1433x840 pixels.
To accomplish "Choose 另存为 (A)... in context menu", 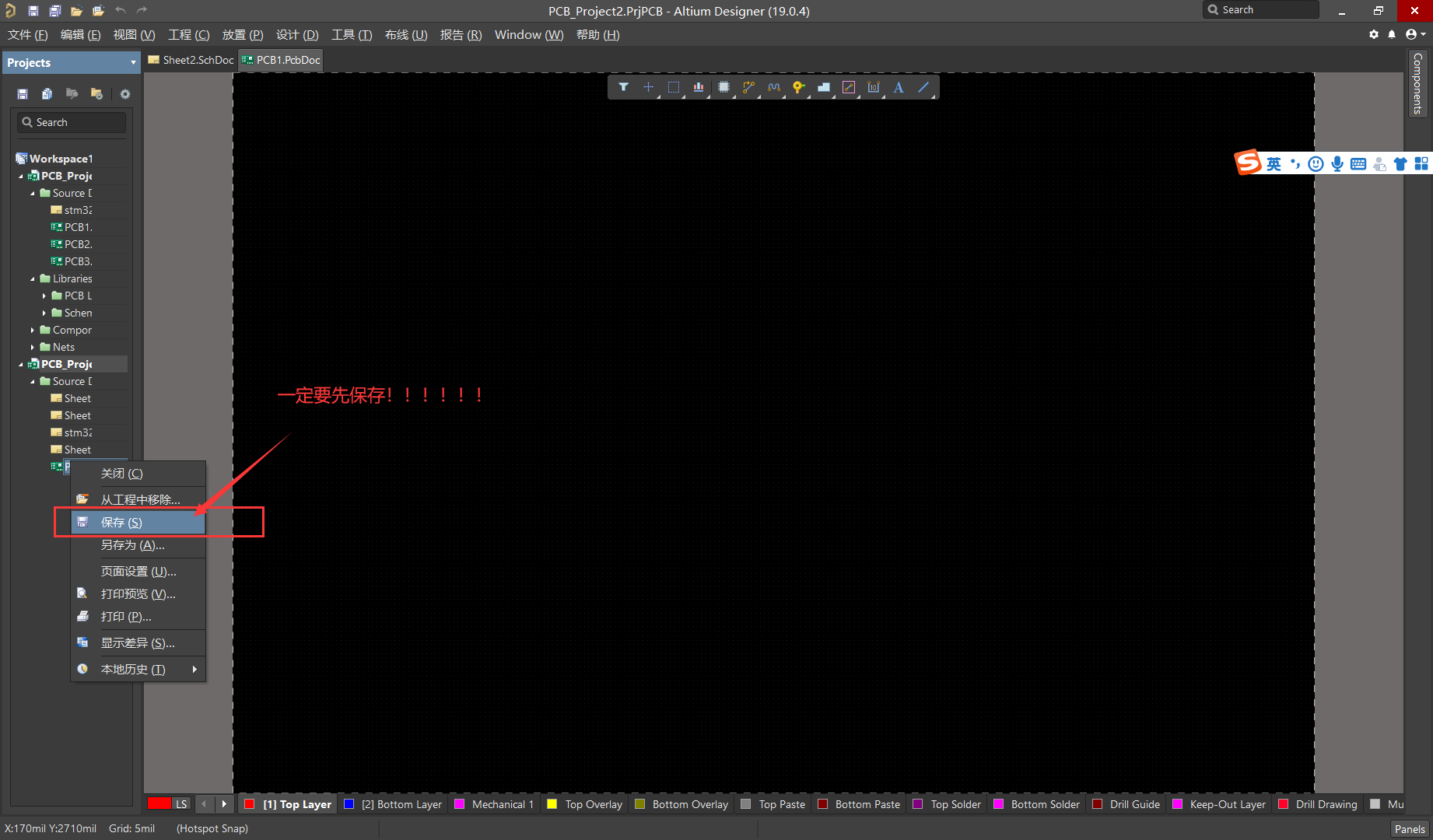I will tap(138, 545).
